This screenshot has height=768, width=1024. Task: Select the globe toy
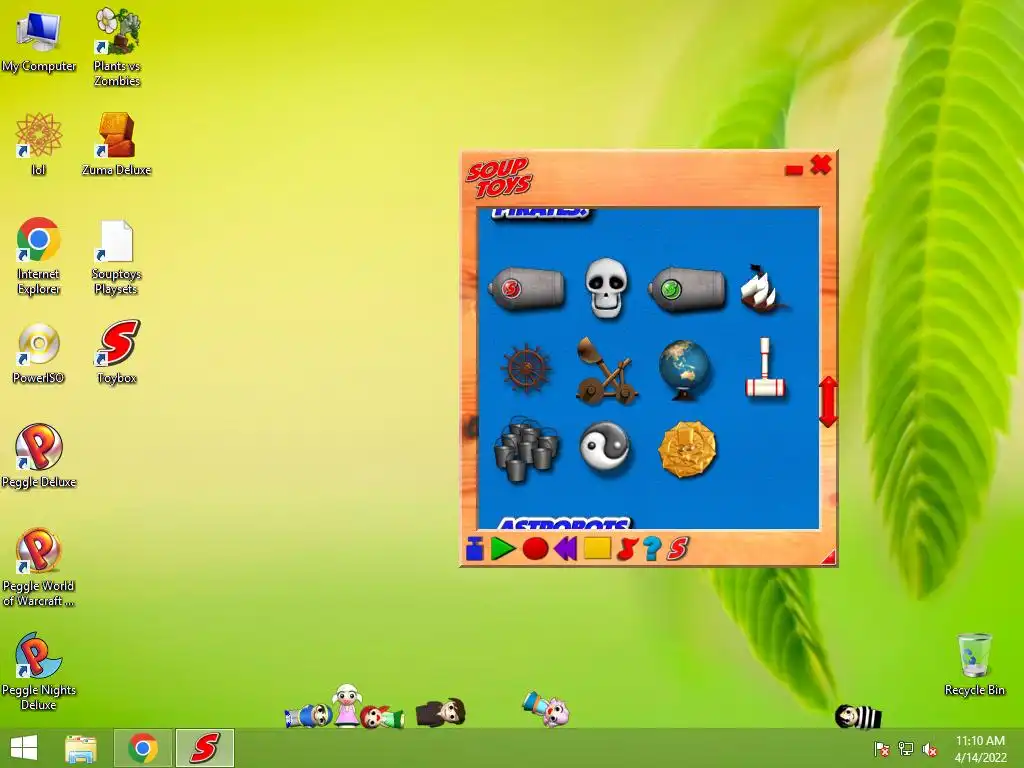(684, 369)
